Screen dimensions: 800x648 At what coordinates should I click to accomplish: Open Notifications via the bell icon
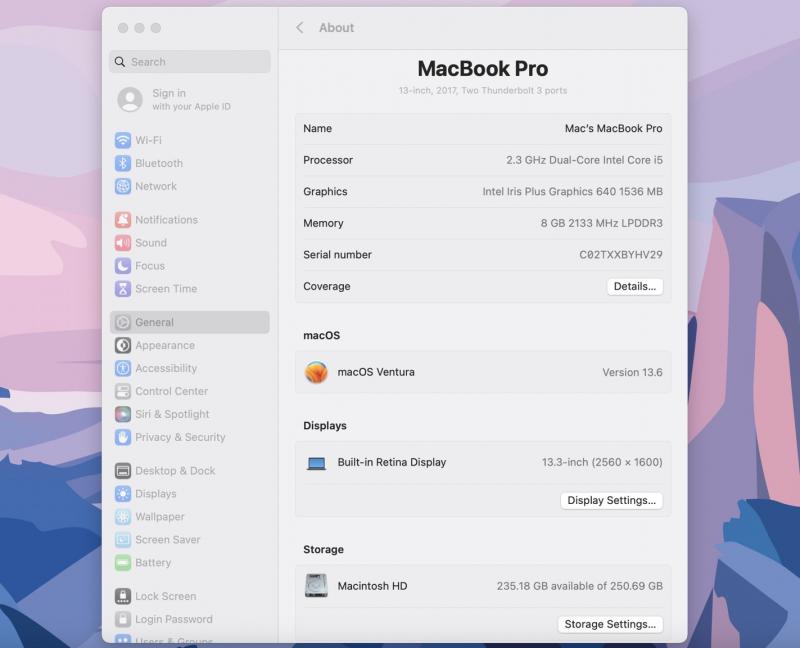point(122,220)
